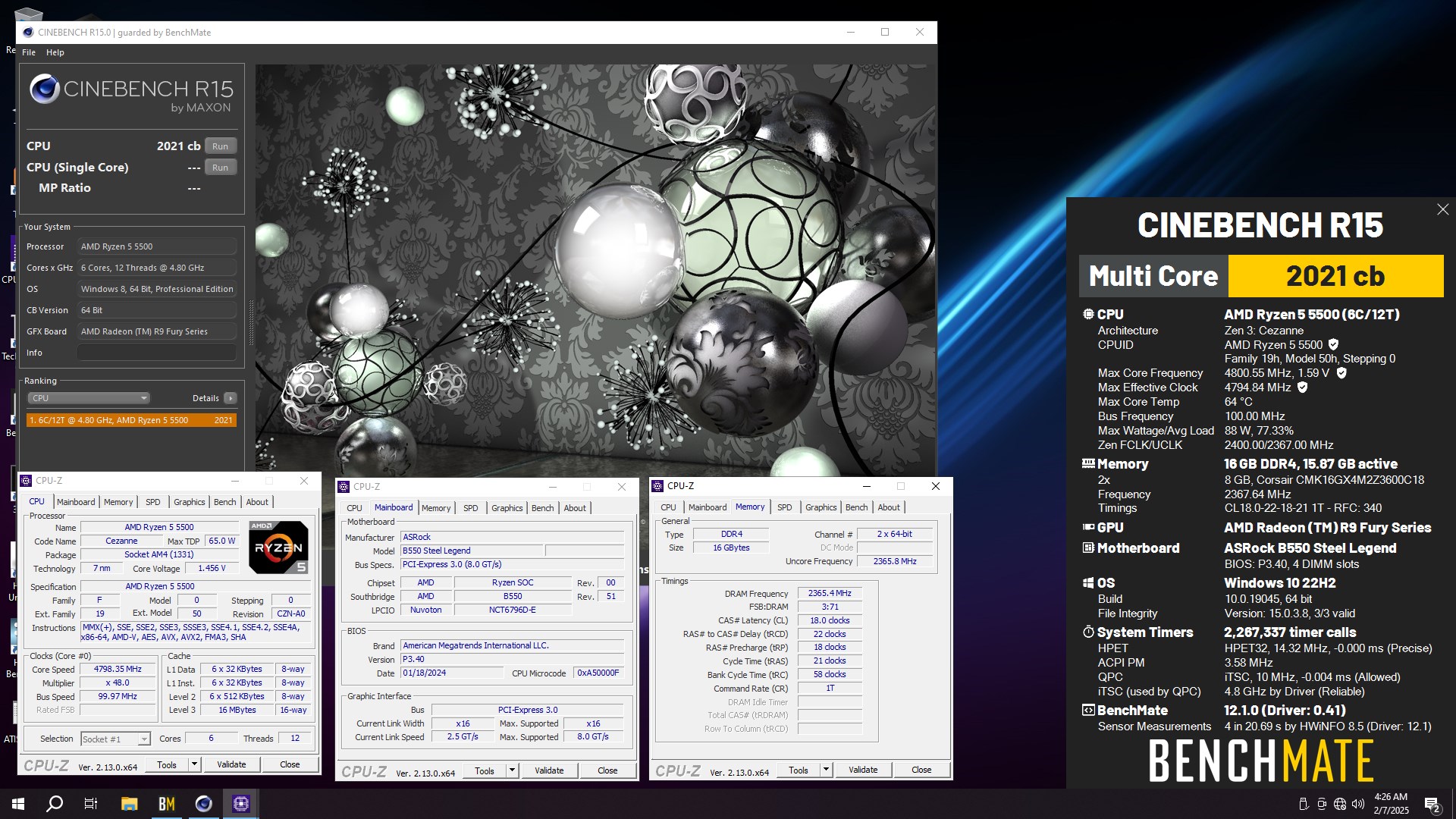Open About tab in CPU-Z Memory window
This screenshot has width=1456, height=819.
click(x=889, y=507)
